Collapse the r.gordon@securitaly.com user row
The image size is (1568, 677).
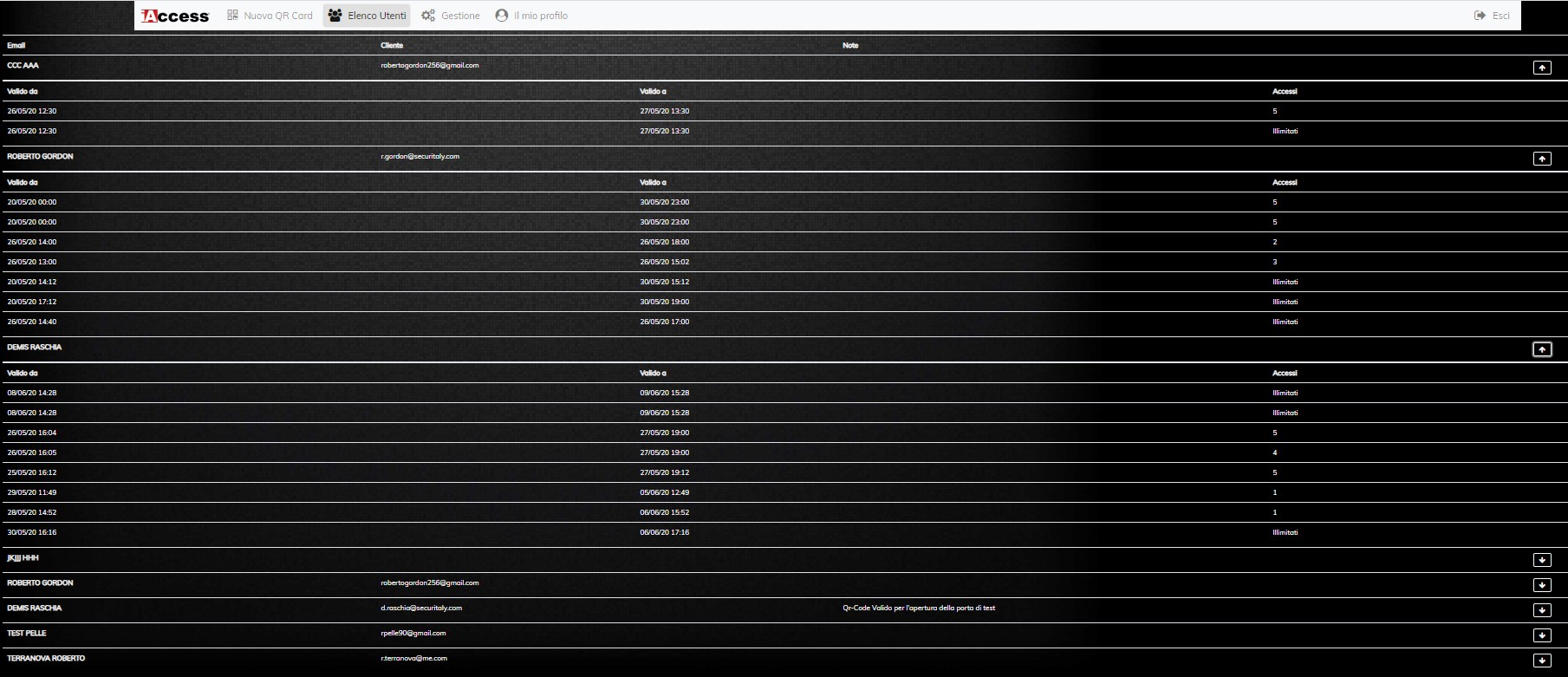[1542, 159]
